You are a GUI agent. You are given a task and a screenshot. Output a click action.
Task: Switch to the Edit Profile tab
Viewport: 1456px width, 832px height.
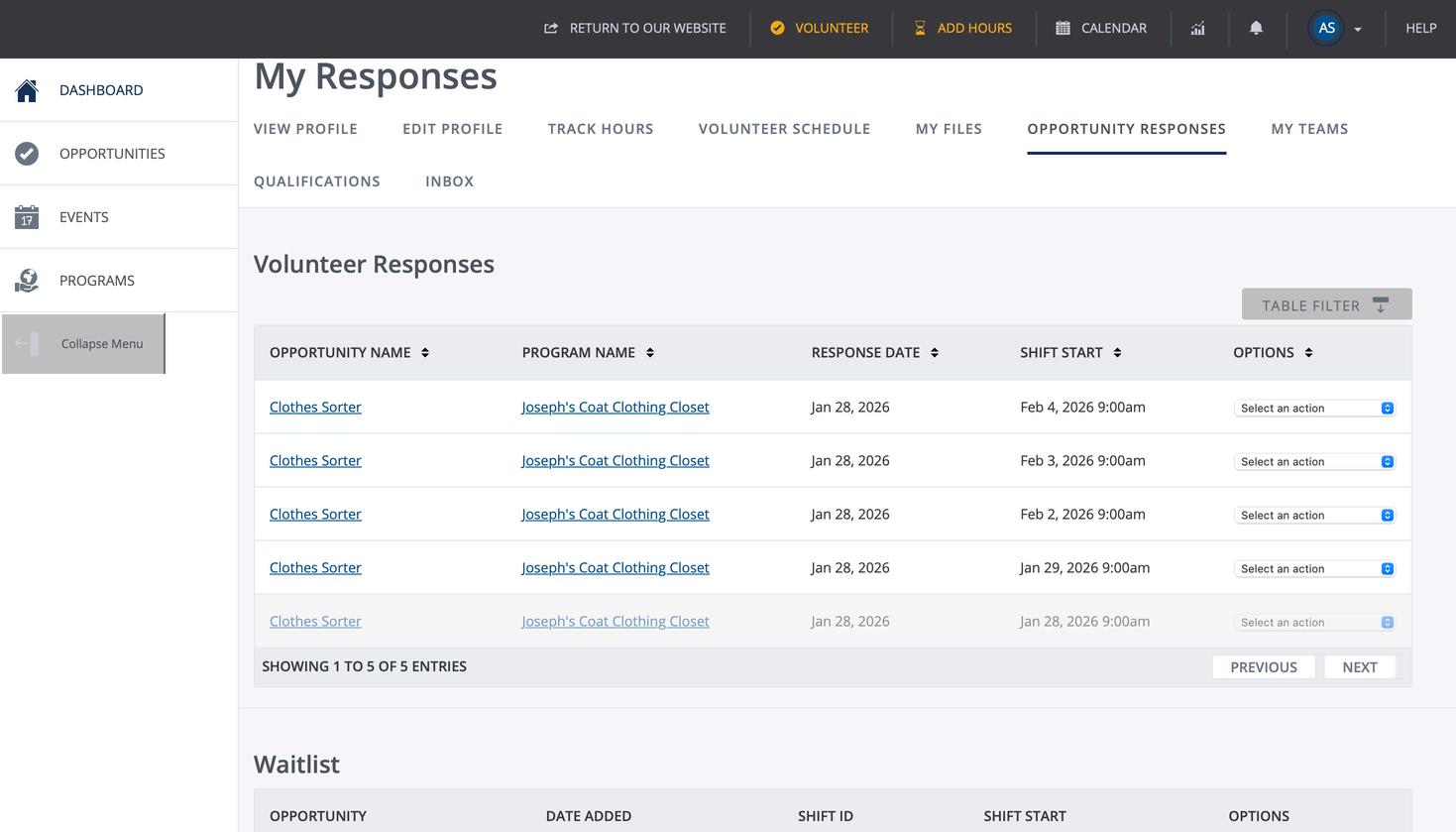452,129
